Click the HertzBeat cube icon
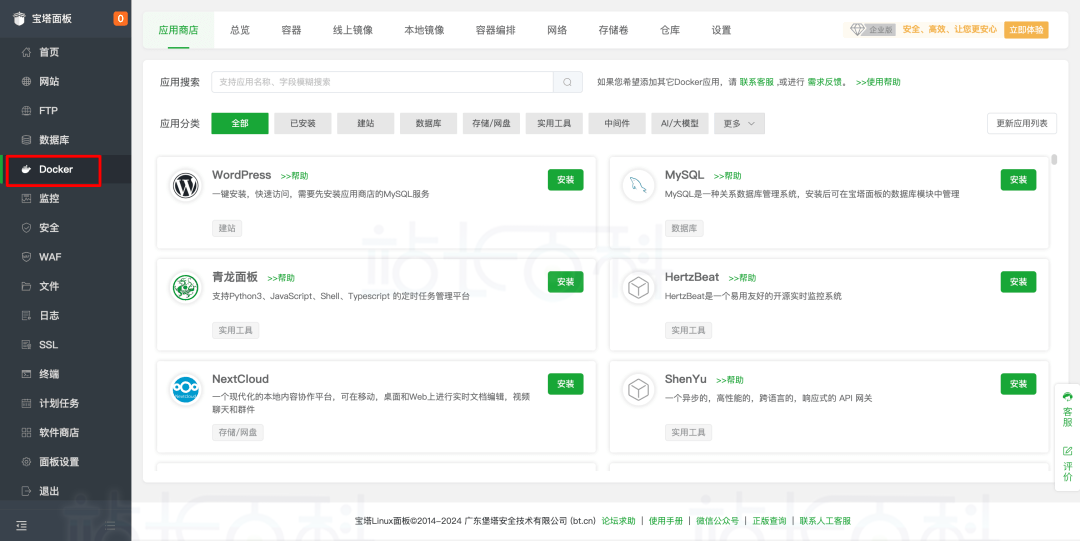This screenshot has width=1080, height=541. pyautogui.click(x=637, y=288)
